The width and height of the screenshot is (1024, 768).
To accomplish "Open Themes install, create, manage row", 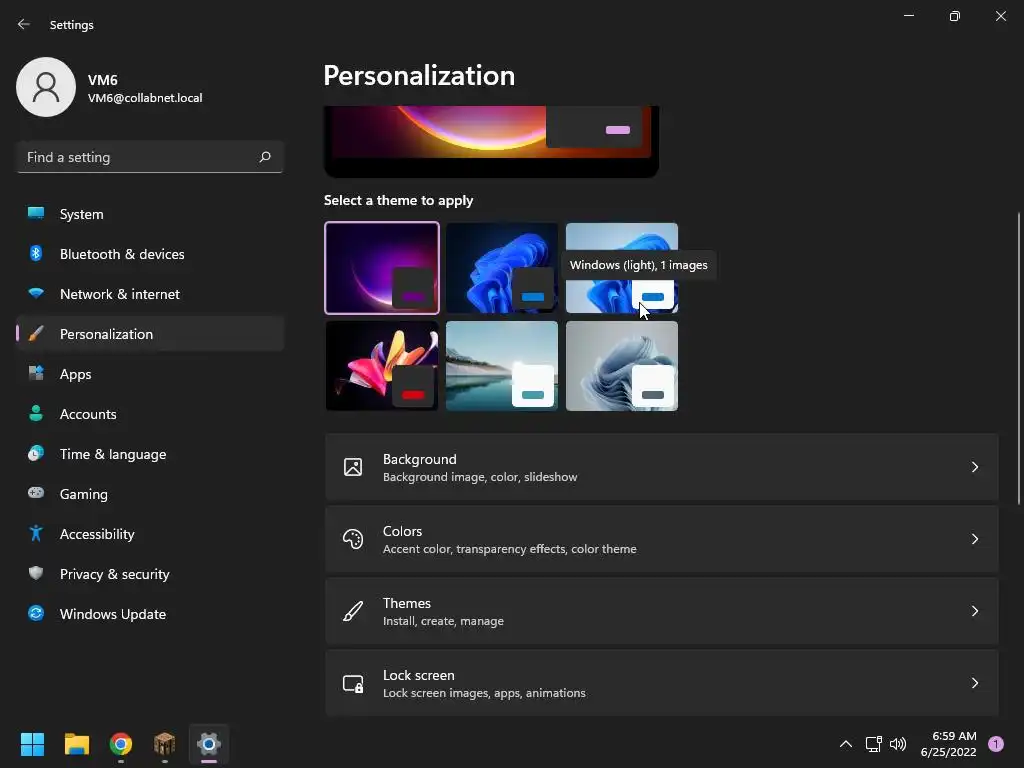I will 662,611.
